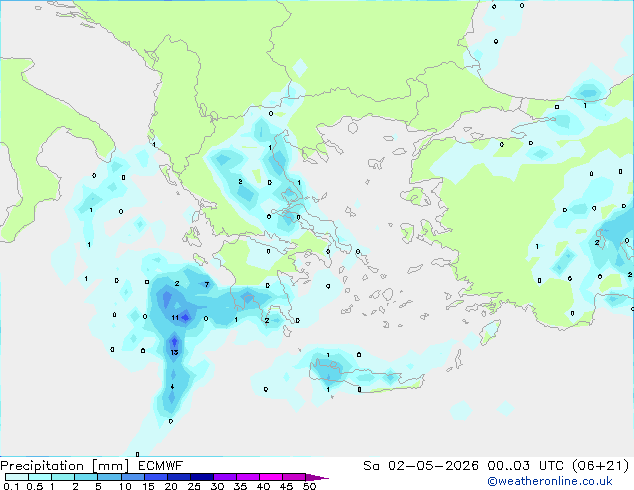The width and height of the screenshot is (634, 490).
Task: Click the 35–40 mm legend color swatch
Action: [247, 477]
